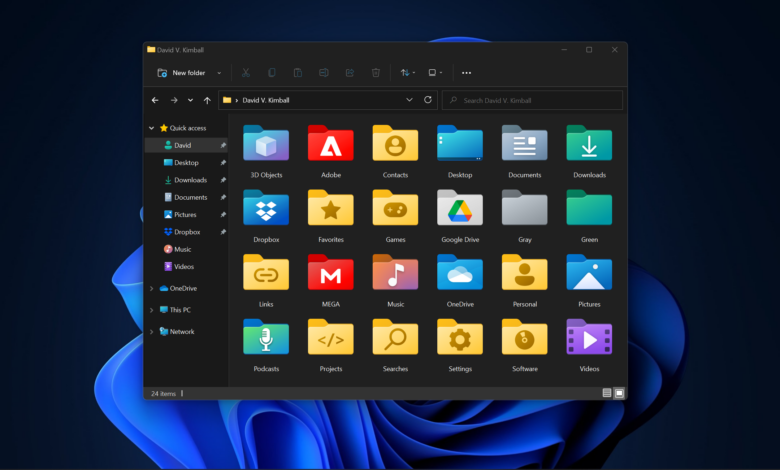Select Documents in the sidebar
The image size is (780, 470).
[186, 197]
